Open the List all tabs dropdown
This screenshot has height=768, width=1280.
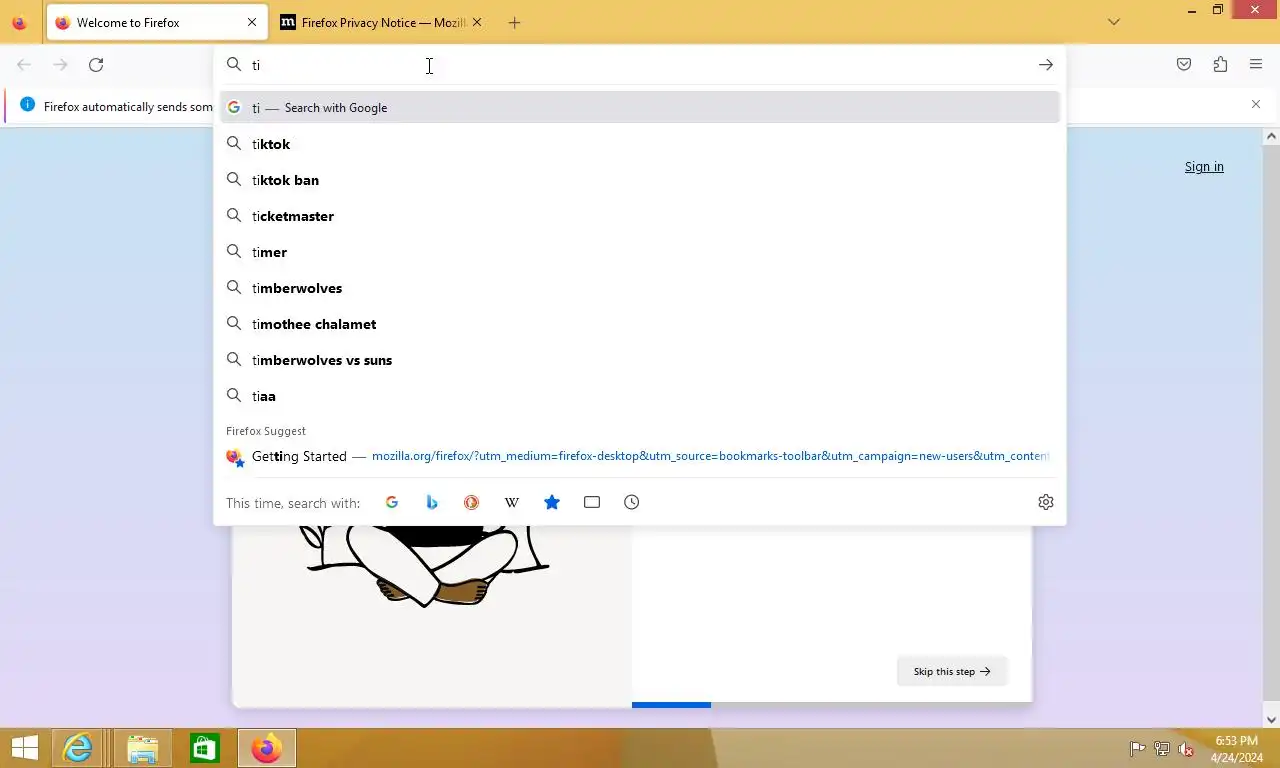click(x=1114, y=22)
